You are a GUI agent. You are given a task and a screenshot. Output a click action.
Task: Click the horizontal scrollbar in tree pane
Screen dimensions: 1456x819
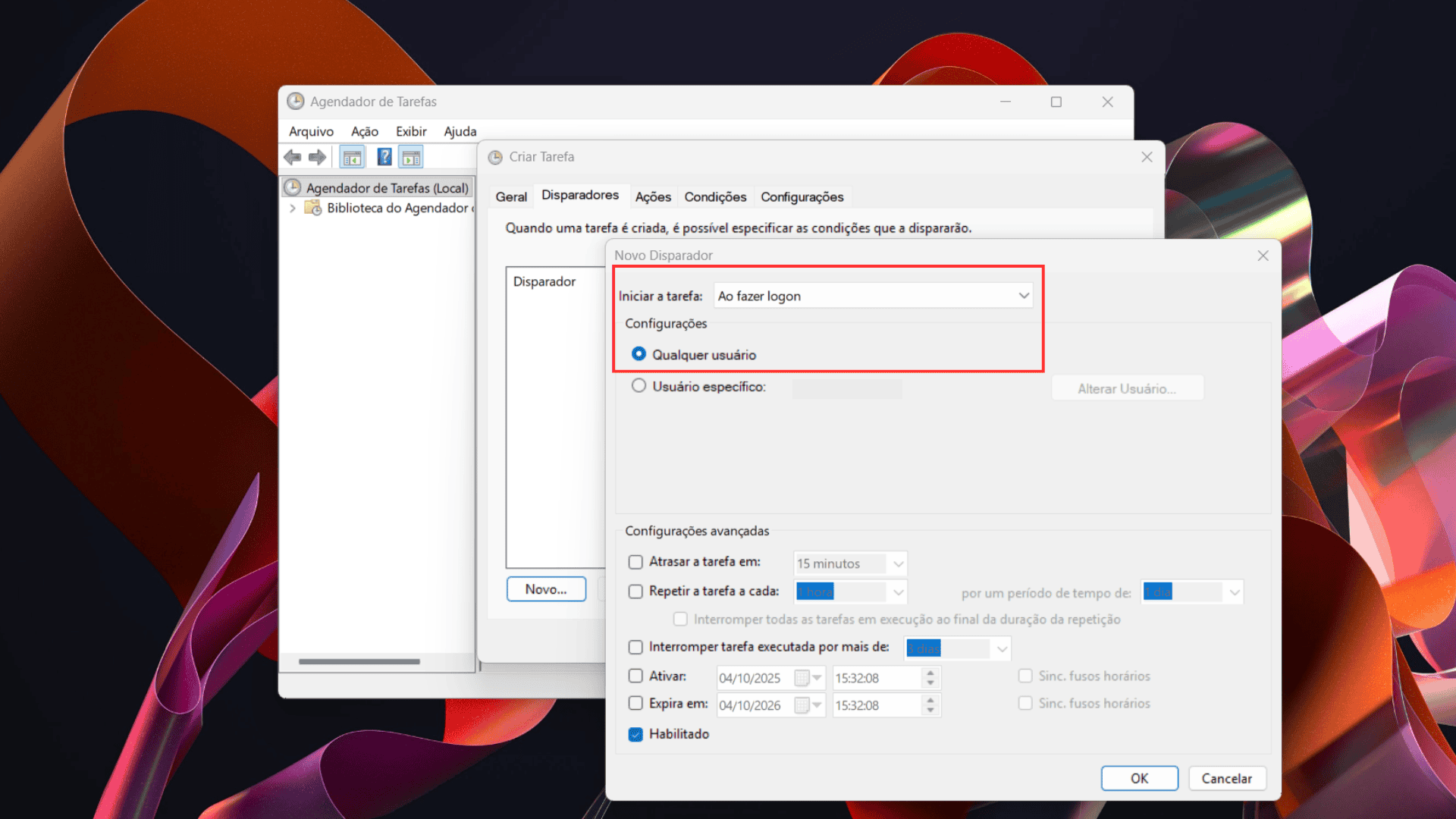coord(359,661)
